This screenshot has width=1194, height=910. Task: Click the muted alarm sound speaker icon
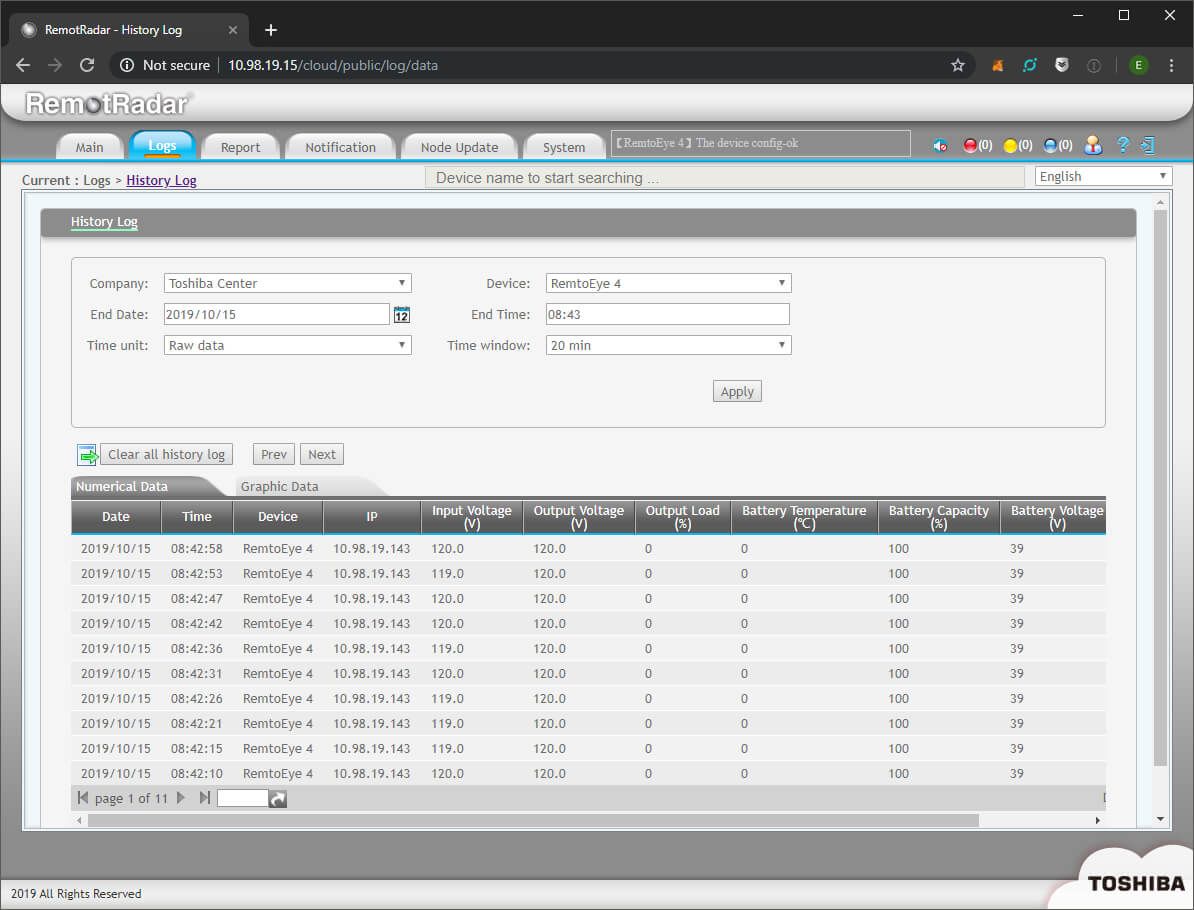(940, 146)
